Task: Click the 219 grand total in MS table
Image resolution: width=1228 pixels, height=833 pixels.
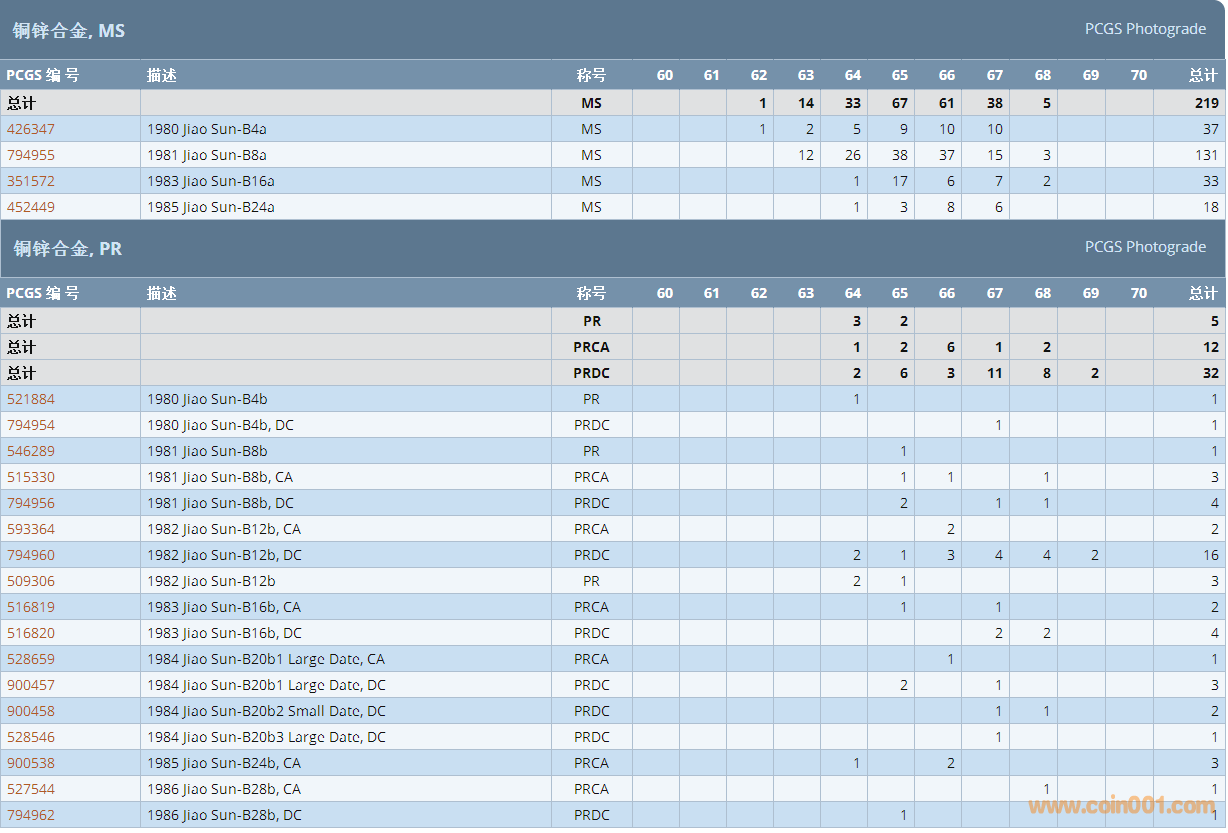Action: pyautogui.click(x=1206, y=103)
